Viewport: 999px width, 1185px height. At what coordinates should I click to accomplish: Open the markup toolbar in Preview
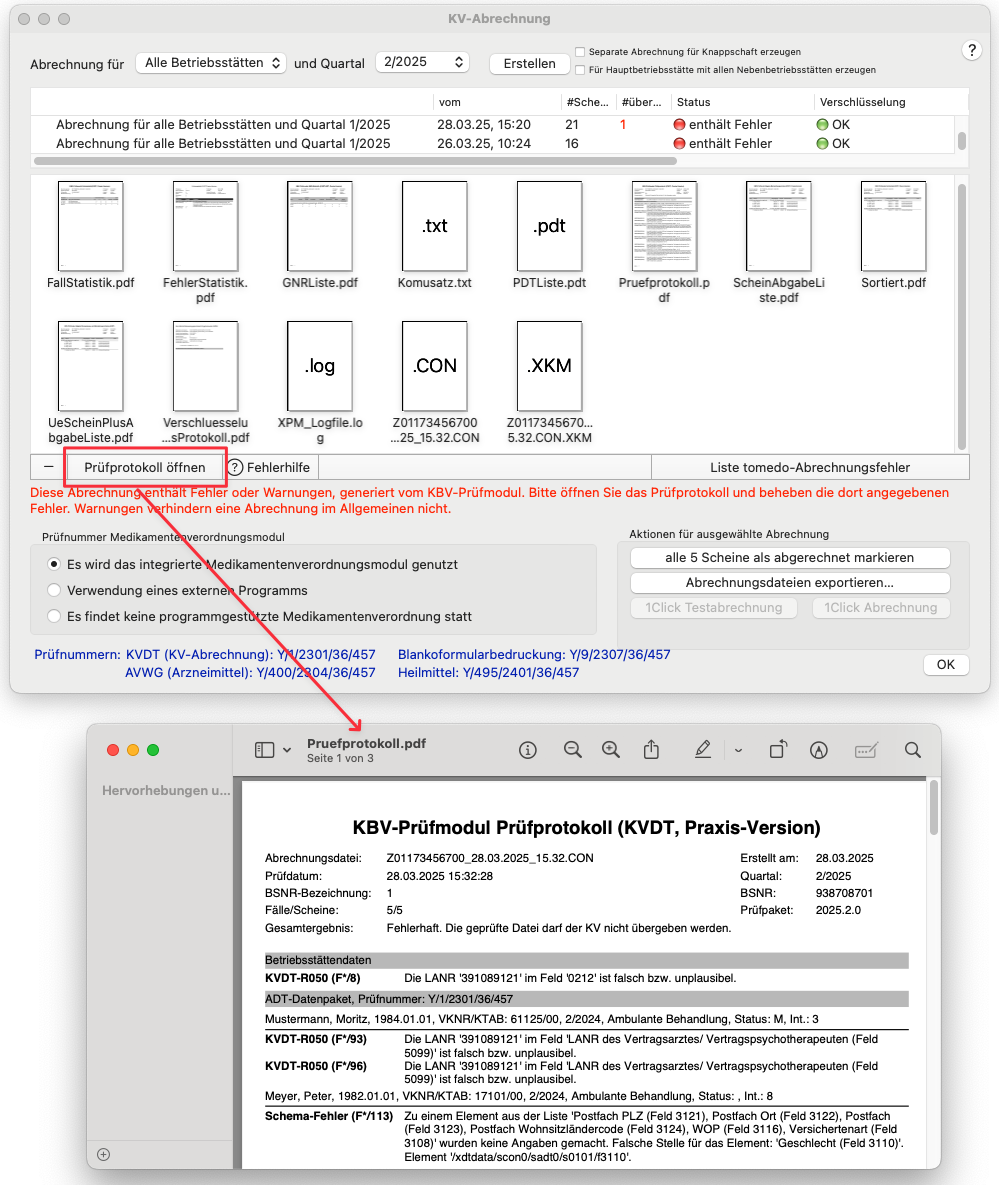point(818,750)
